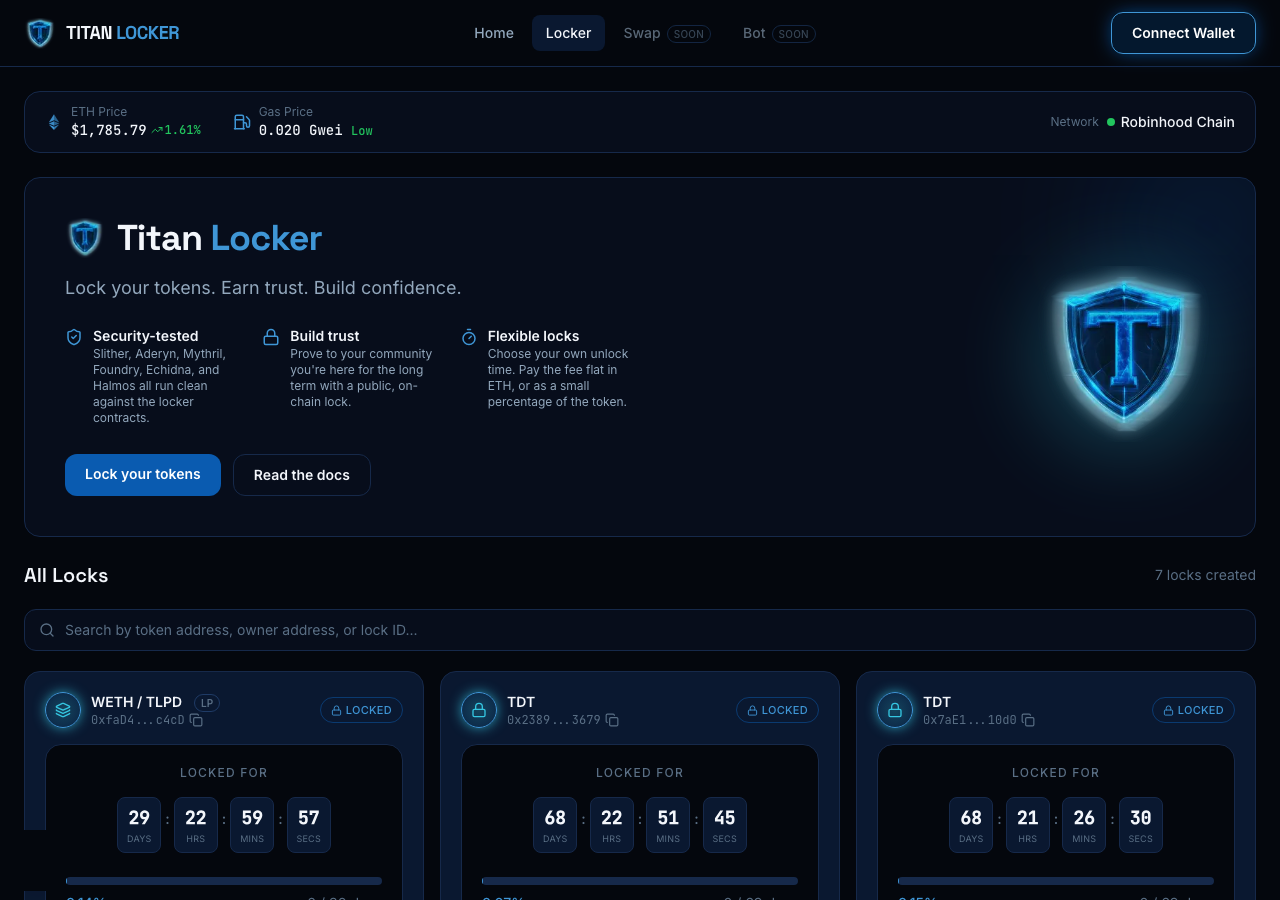
Task: Click the Titan Locker shield logo in header
Action: click(x=40, y=33)
